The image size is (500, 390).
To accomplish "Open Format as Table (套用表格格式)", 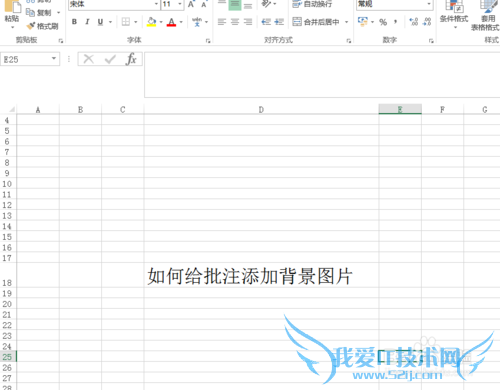I will click(x=486, y=16).
